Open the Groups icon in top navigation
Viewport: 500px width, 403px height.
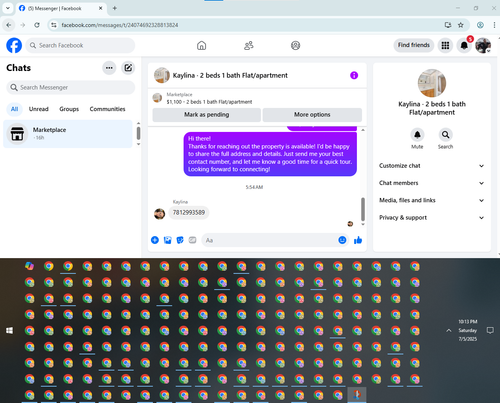(295, 45)
